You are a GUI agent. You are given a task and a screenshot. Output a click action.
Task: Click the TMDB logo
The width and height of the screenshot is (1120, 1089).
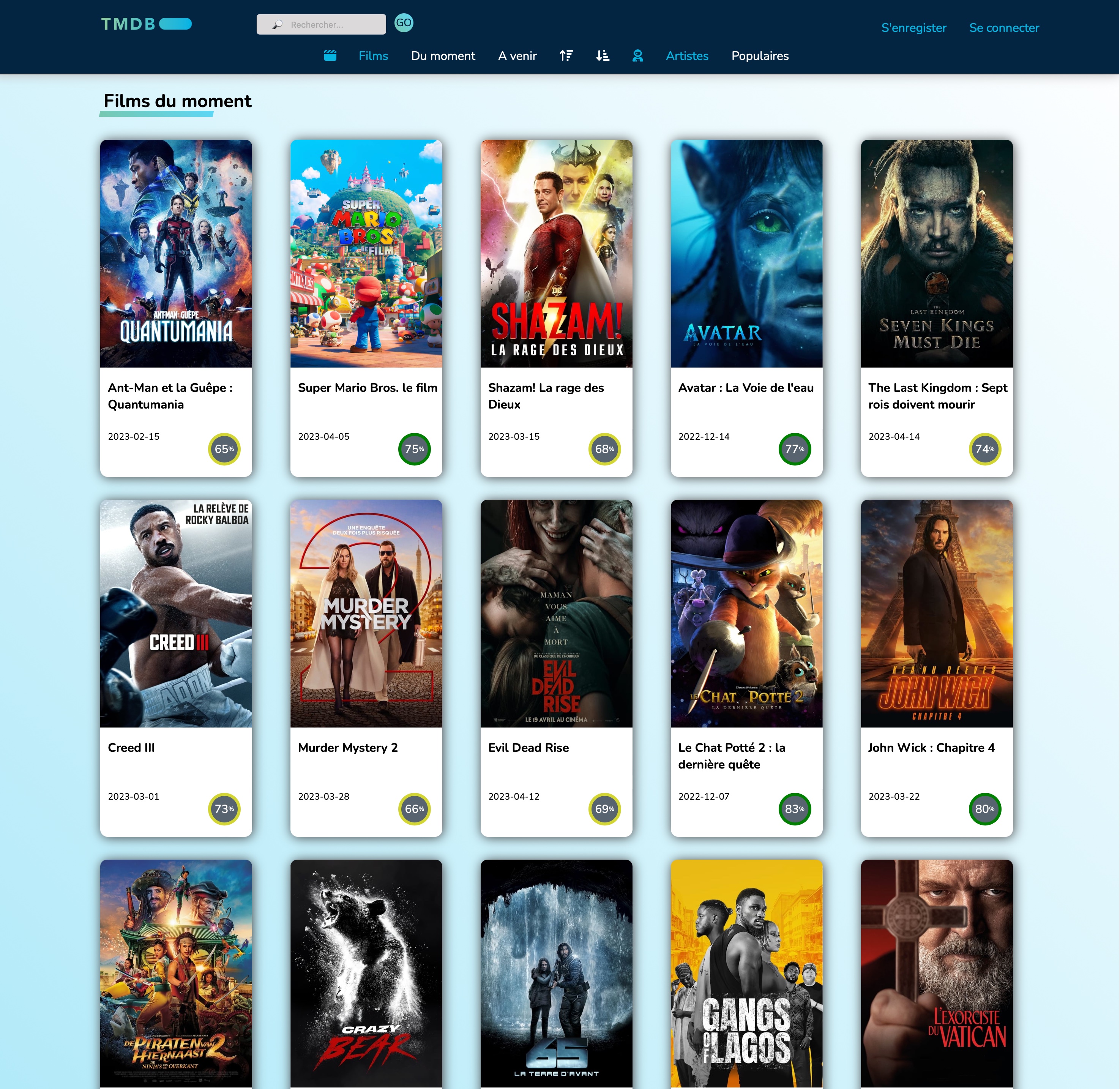[x=146, y=24]
